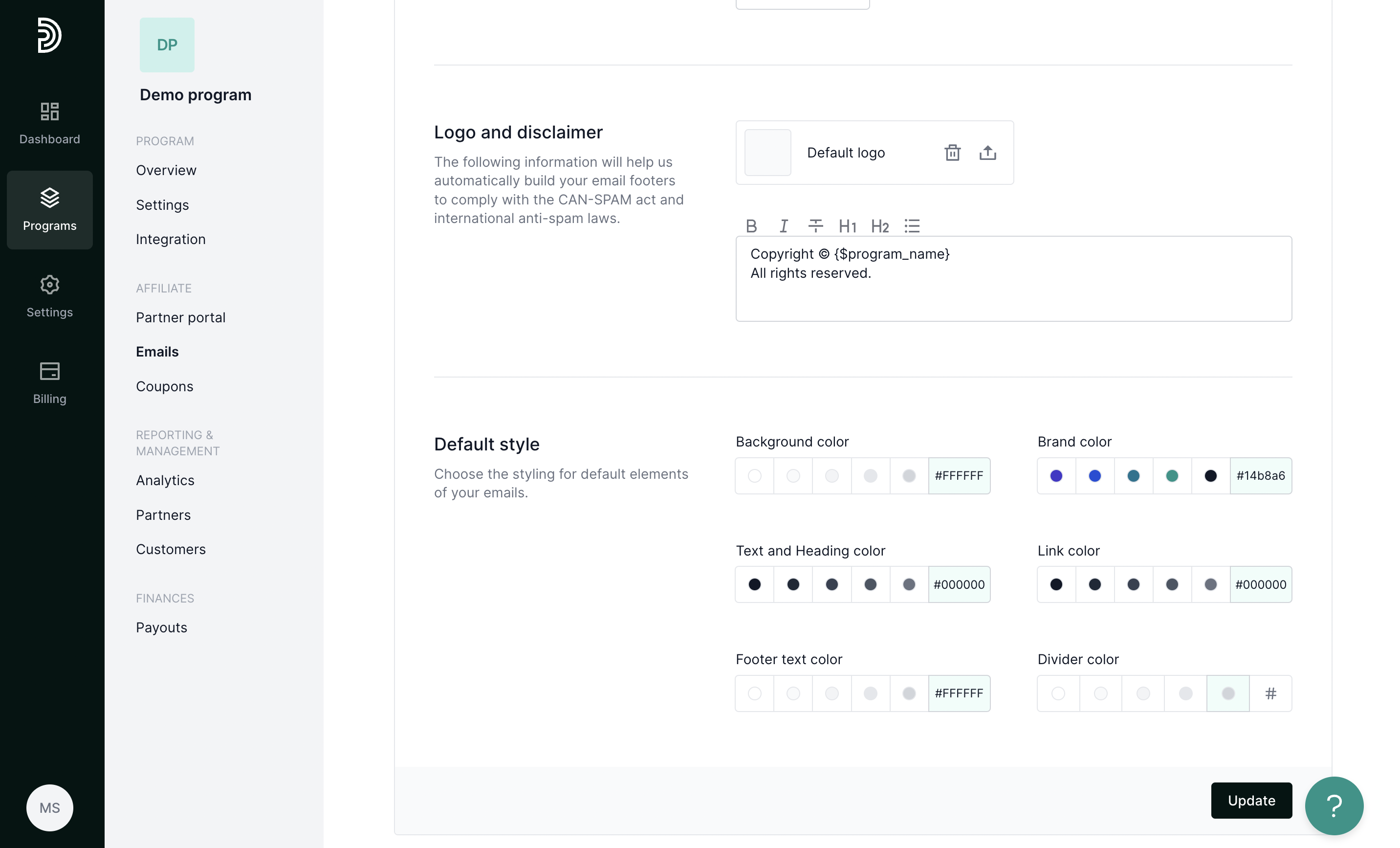Open the global Settings section

click(49, 296)
